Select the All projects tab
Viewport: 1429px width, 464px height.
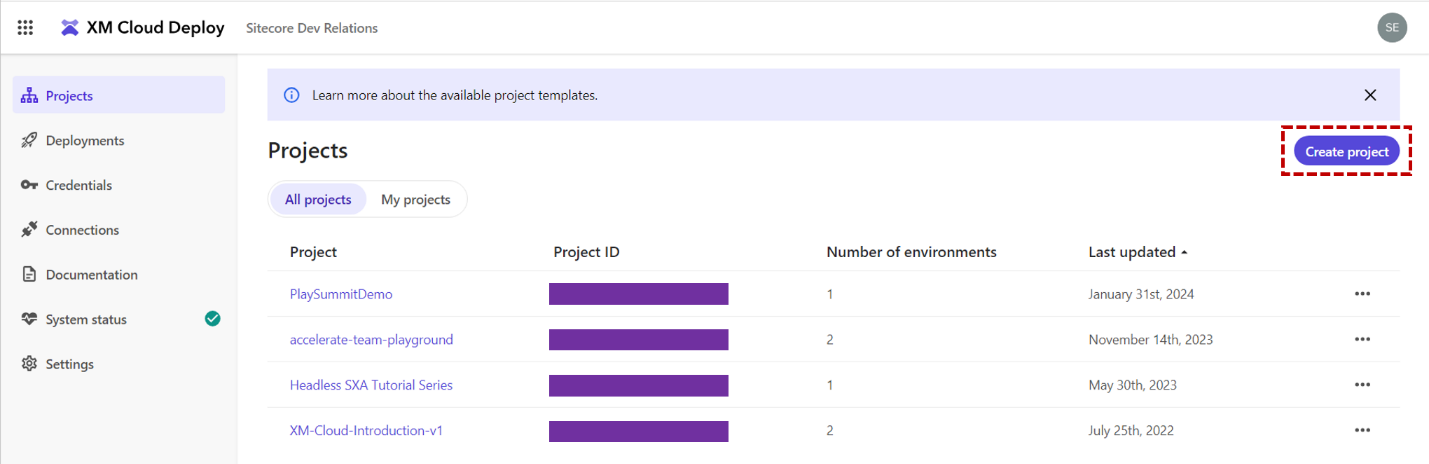pyautogui.click(x=318, y=200)
